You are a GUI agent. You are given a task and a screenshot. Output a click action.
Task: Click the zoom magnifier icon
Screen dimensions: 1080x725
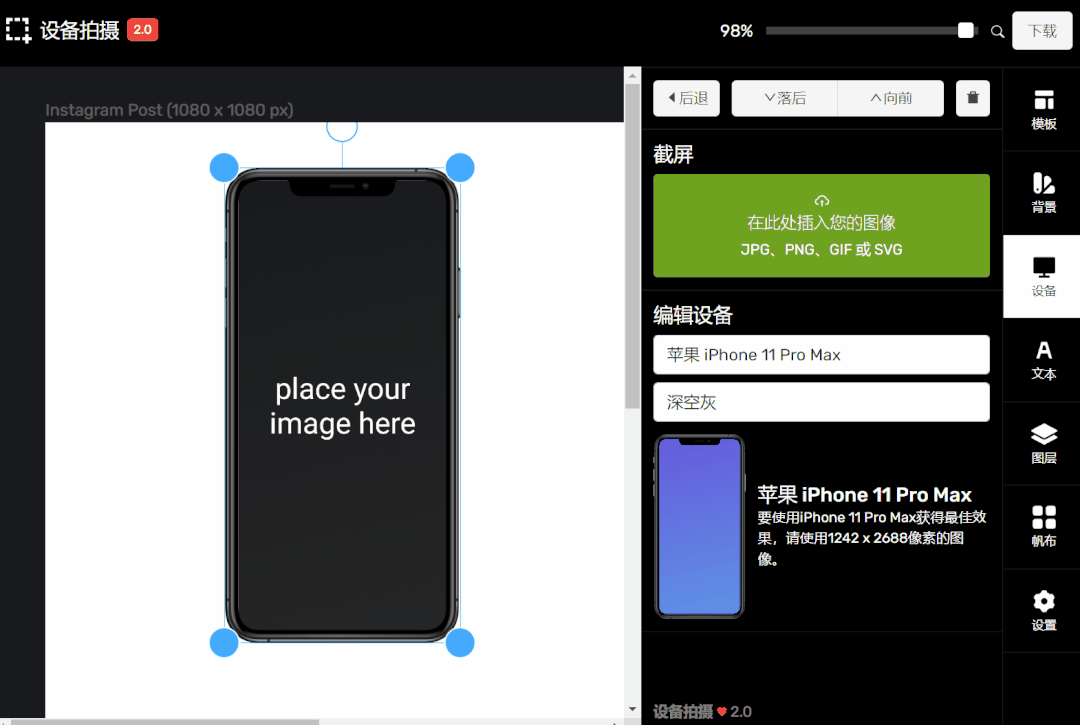997,31
